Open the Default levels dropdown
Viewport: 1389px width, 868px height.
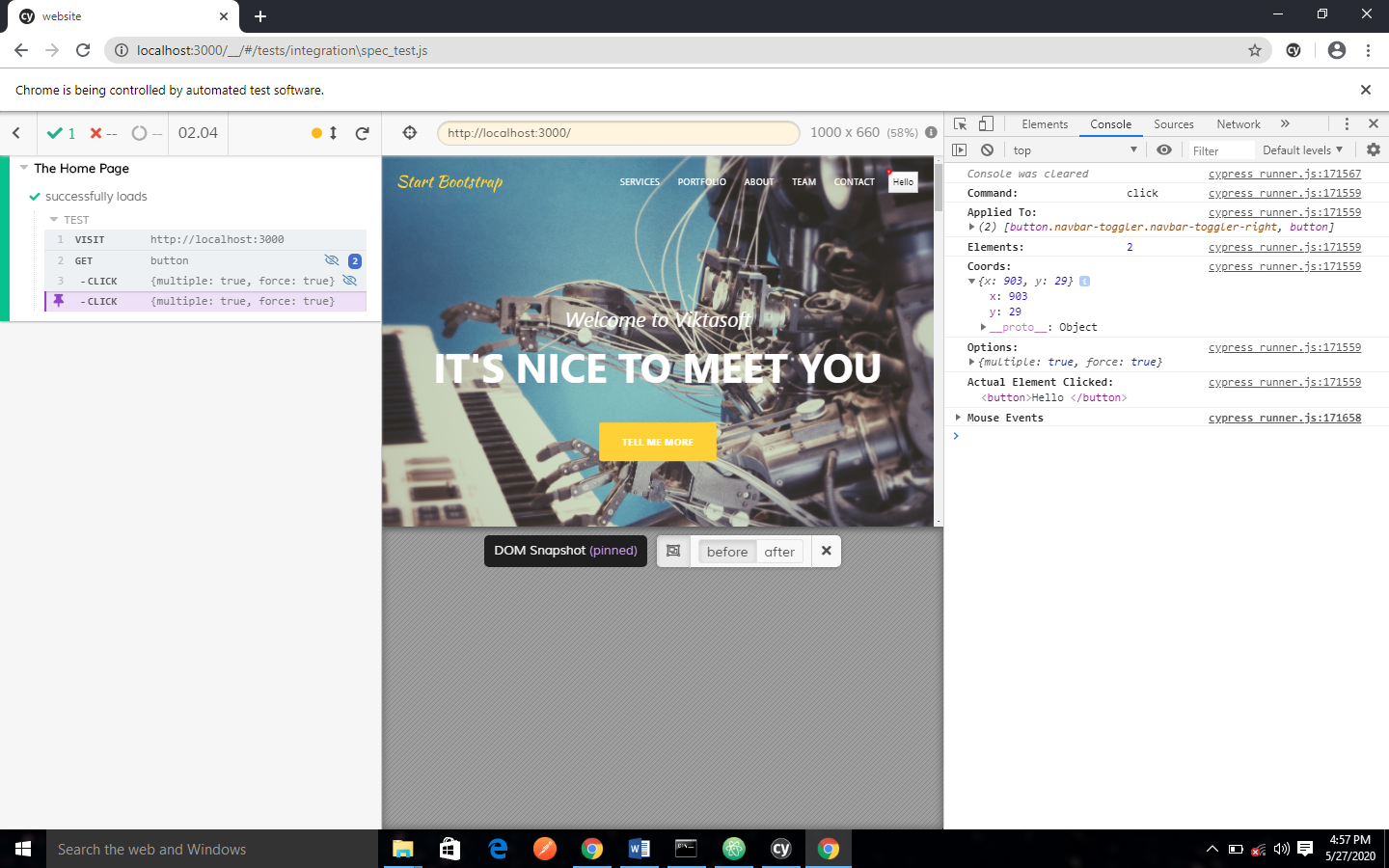(x=1302, y=150)
